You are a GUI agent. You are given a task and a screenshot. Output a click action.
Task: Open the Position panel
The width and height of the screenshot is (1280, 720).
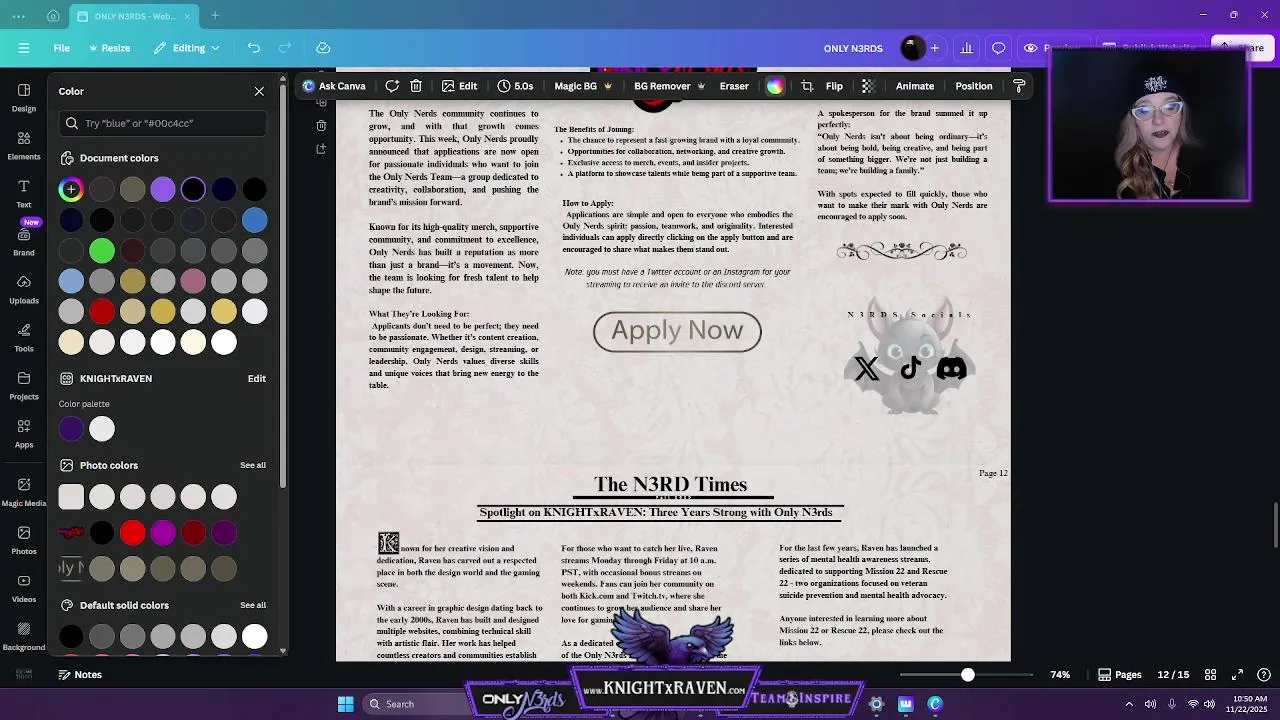973,86
